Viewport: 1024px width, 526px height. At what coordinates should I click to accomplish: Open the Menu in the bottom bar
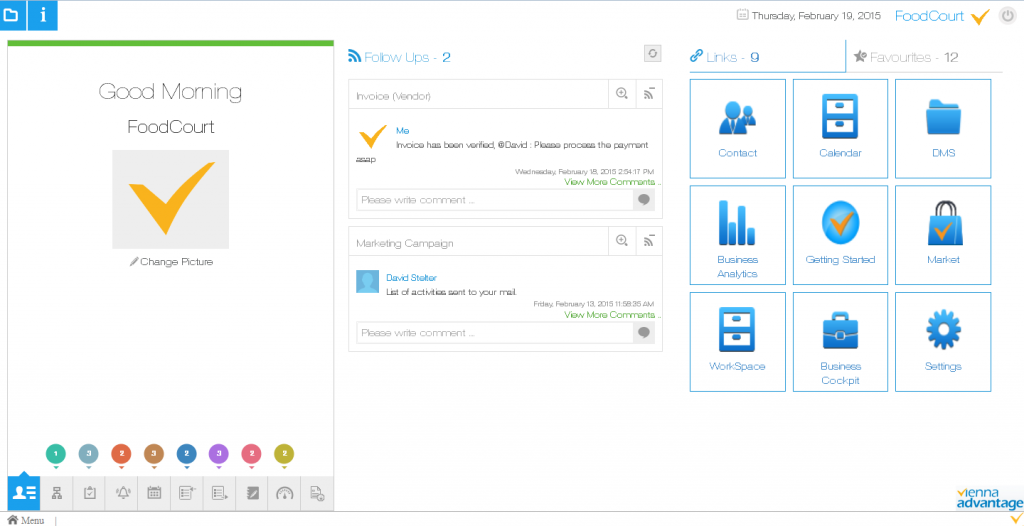[33, 521]
